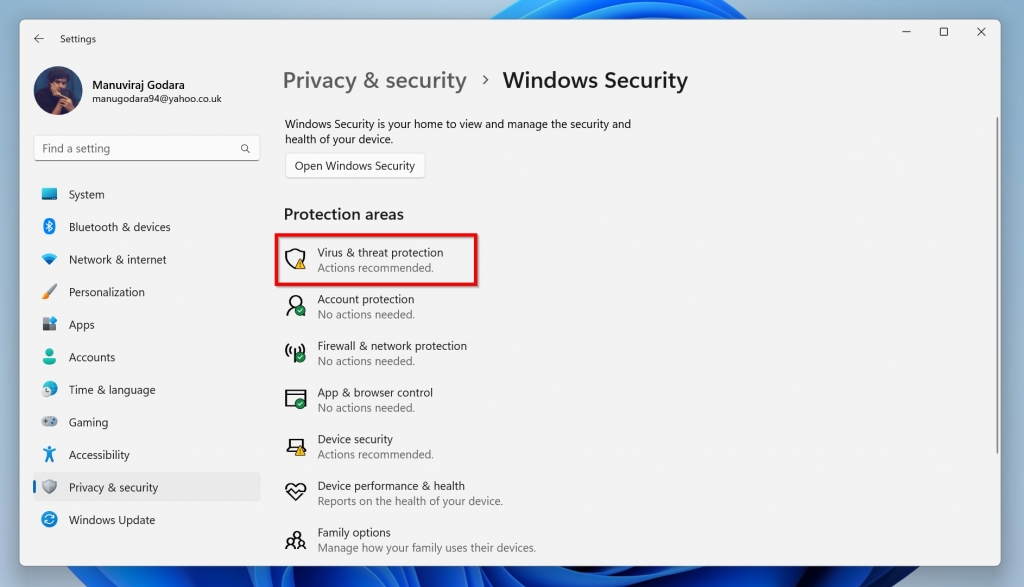Viewport: 1024px width, 587px height.
Task: Open the Virus & threat protection shield icon
Action: pyautogui.click(x=294, y=258)
